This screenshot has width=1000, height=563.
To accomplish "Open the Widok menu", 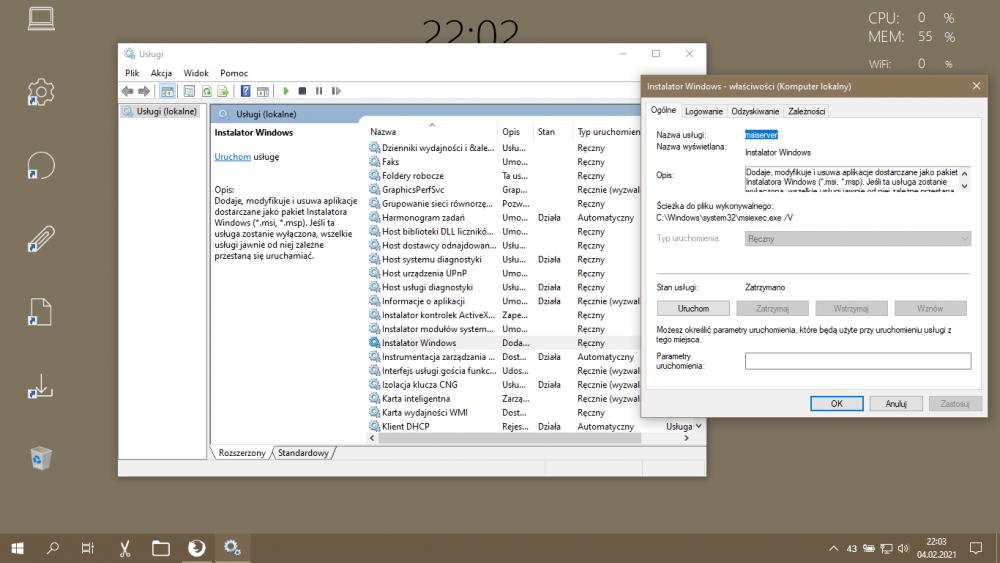I will point(196,73).
